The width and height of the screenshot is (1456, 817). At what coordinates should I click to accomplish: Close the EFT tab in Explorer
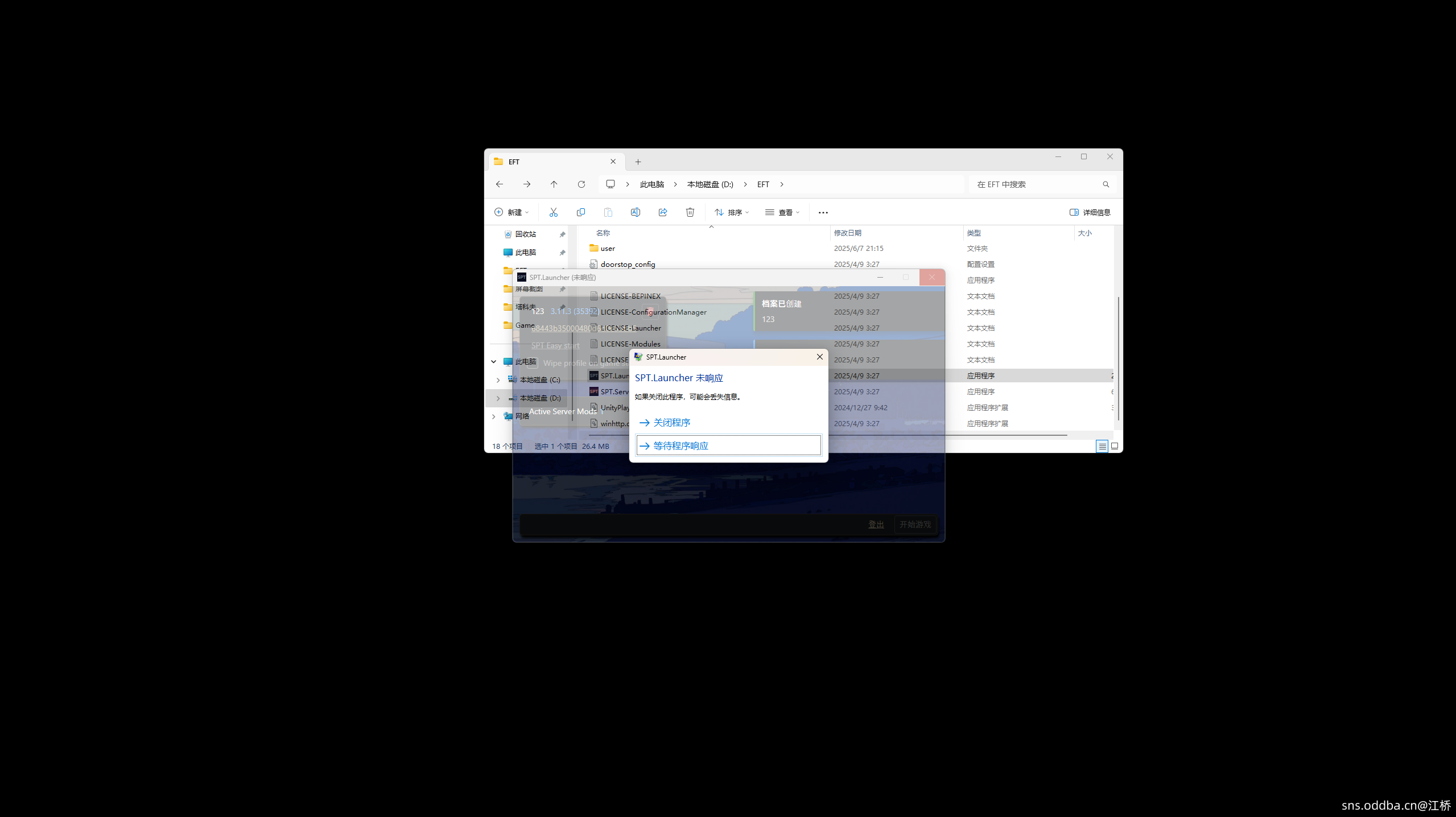tap(613, 162)
